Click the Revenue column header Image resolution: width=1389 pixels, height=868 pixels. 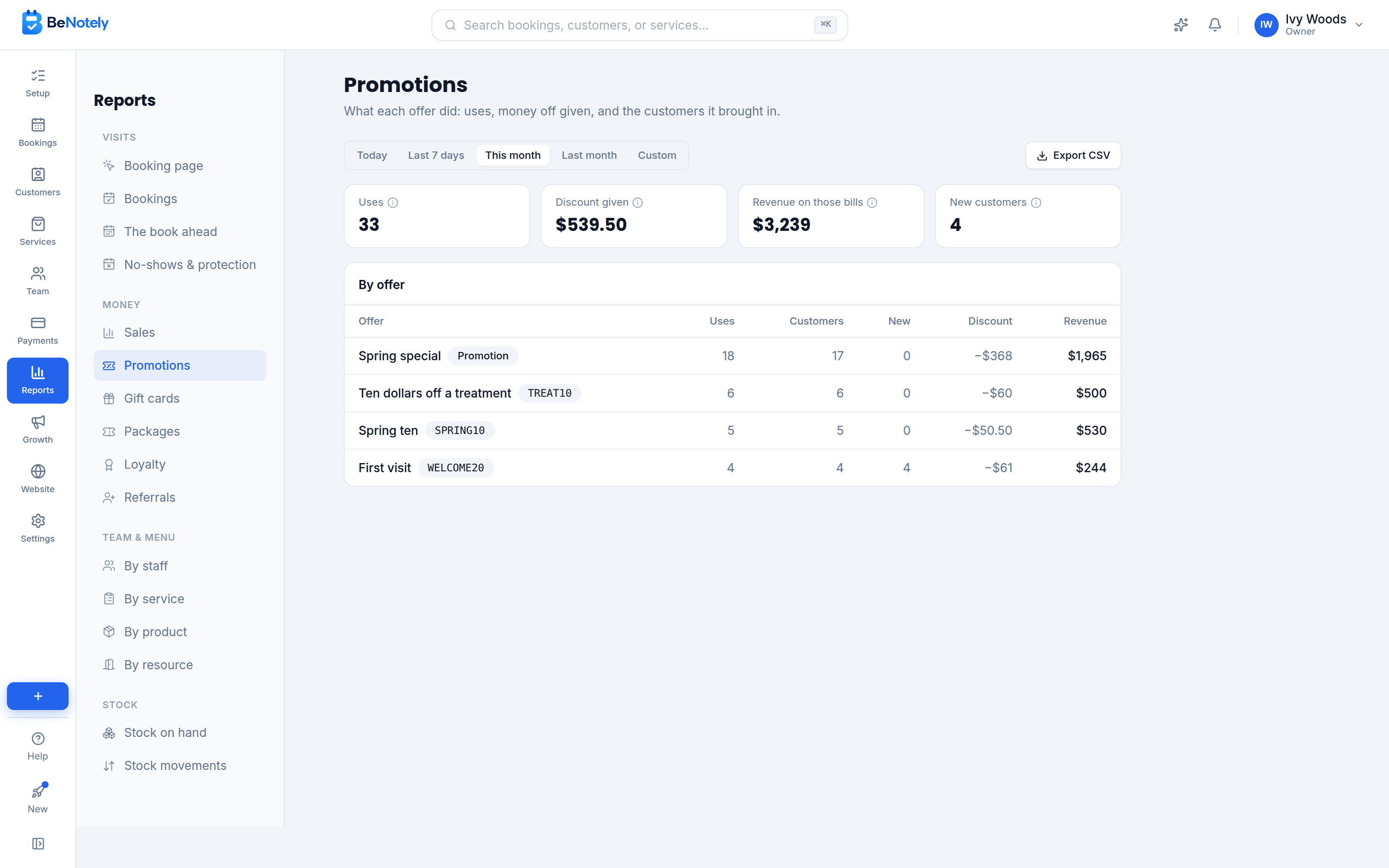click(x=1084, y=321)
